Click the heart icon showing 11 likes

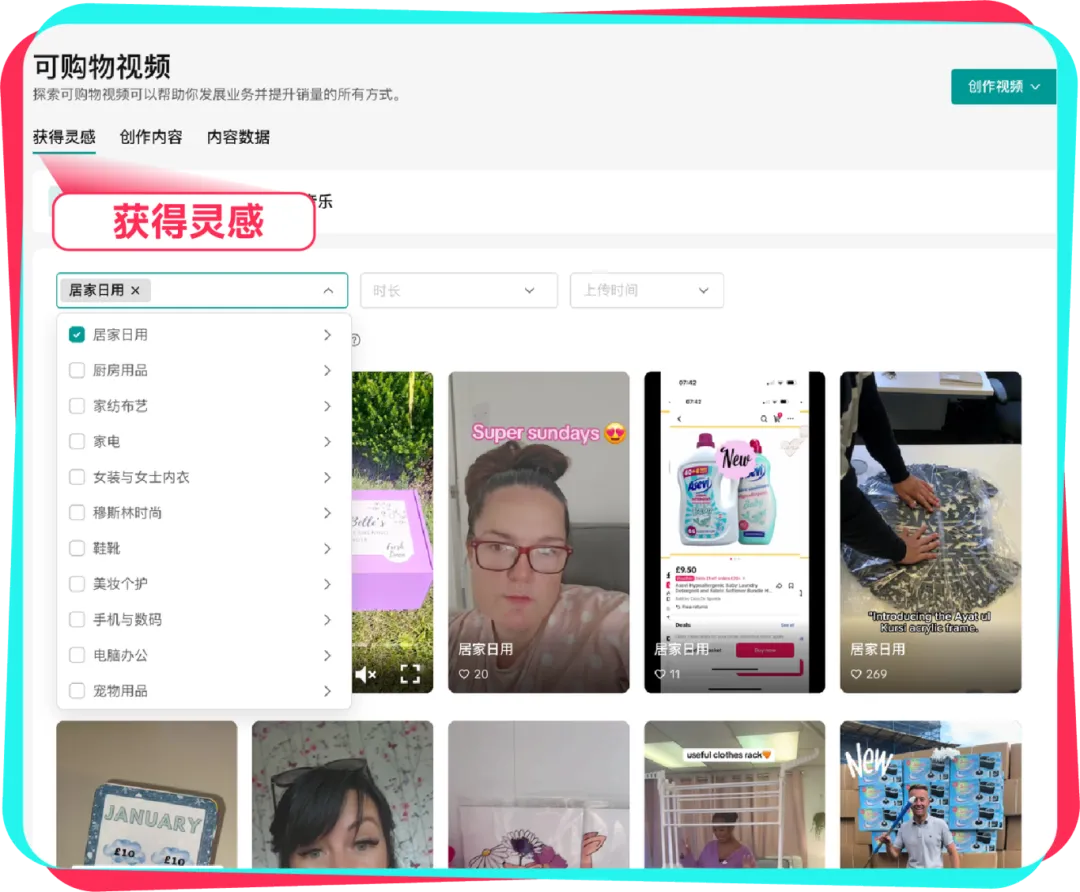point(658,674)
